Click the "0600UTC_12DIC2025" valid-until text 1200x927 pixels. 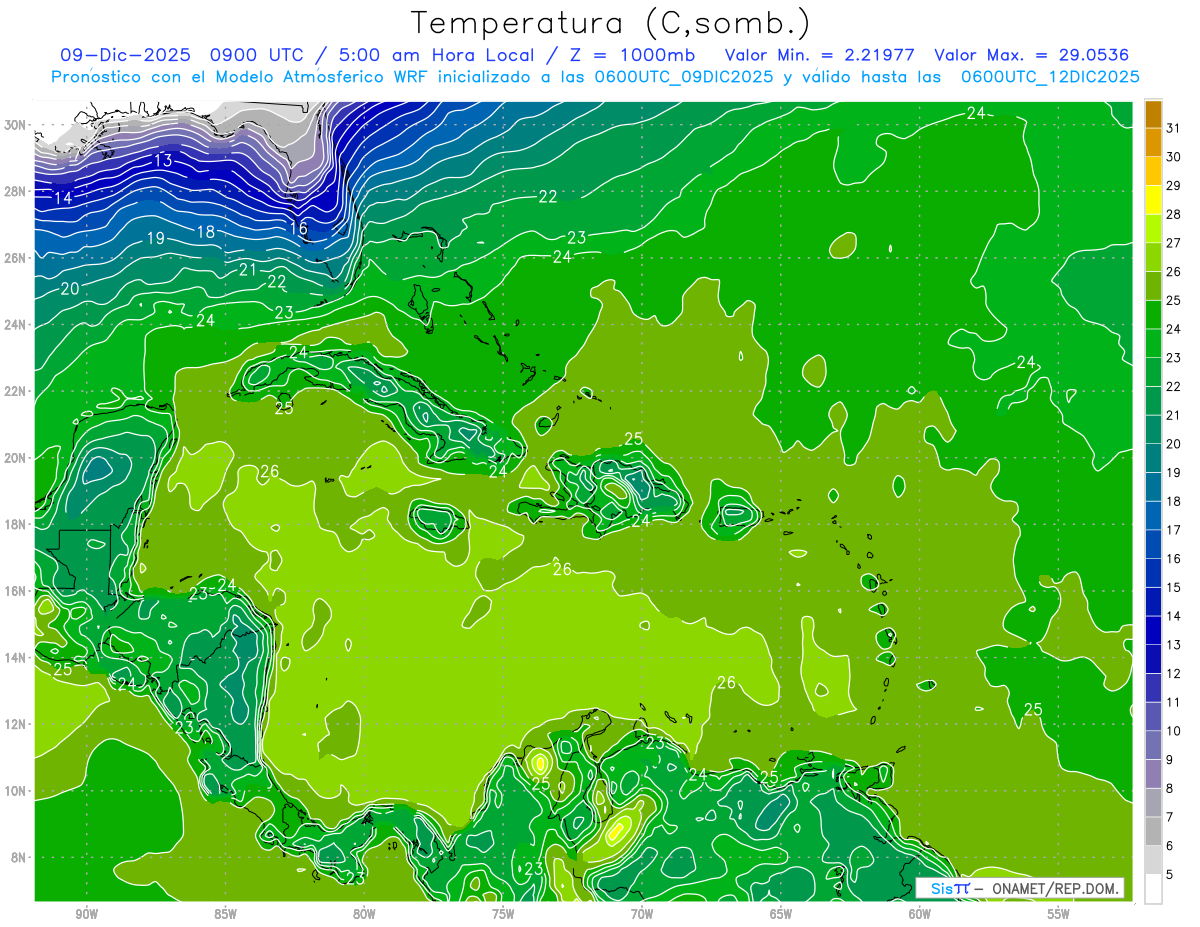[x=1050, y=77]
